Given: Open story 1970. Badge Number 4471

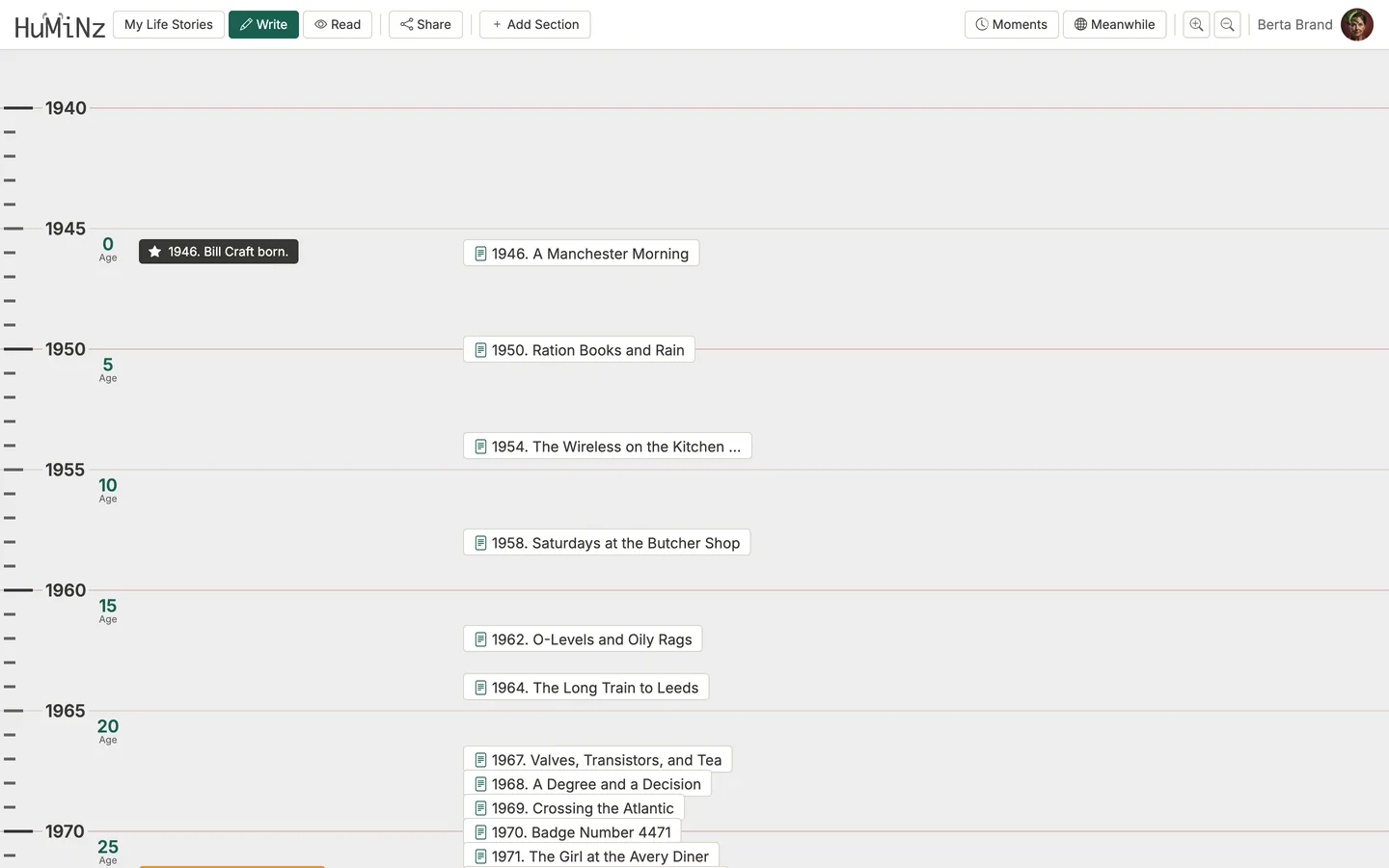Looking at the screenshot, I should tap(572, 832).
